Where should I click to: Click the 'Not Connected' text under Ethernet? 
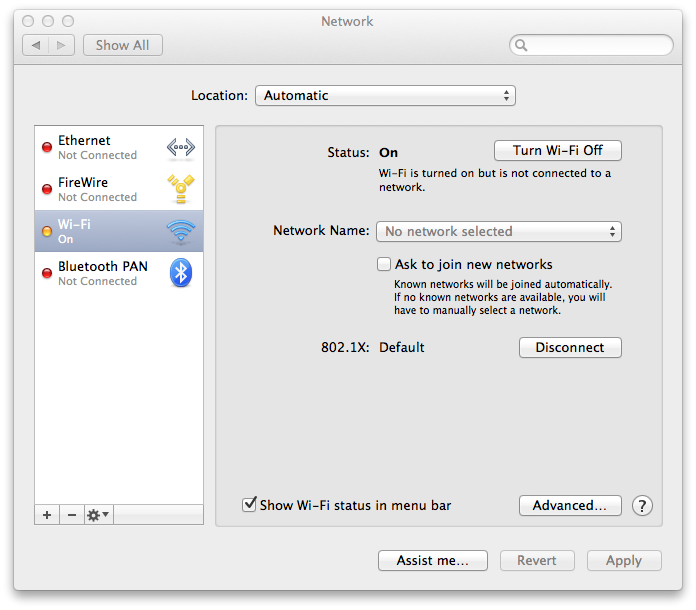coord(97,155)
